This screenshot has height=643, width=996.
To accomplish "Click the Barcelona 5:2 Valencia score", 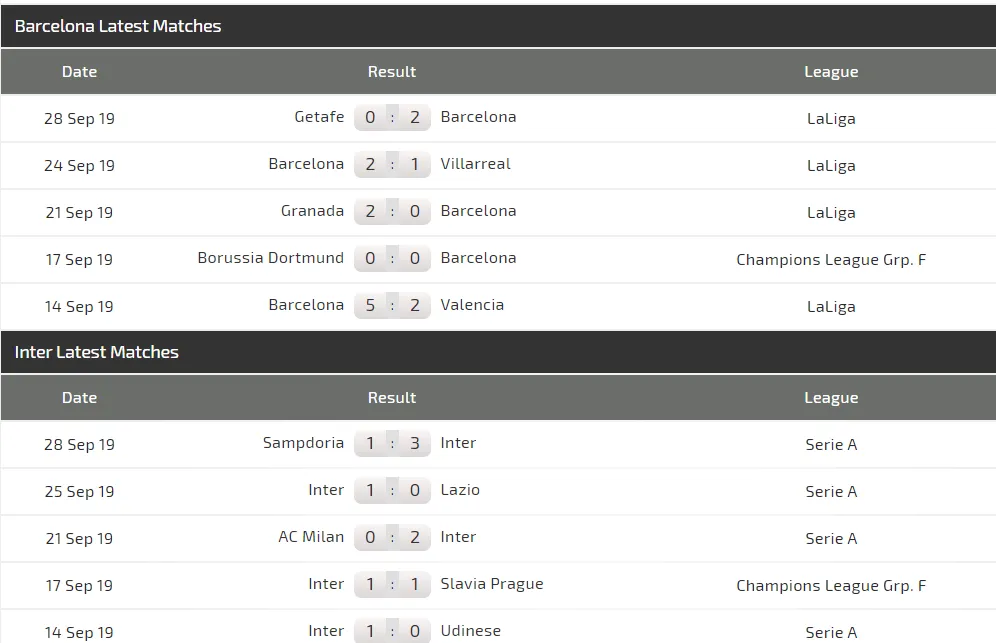I will pos(392,305).
